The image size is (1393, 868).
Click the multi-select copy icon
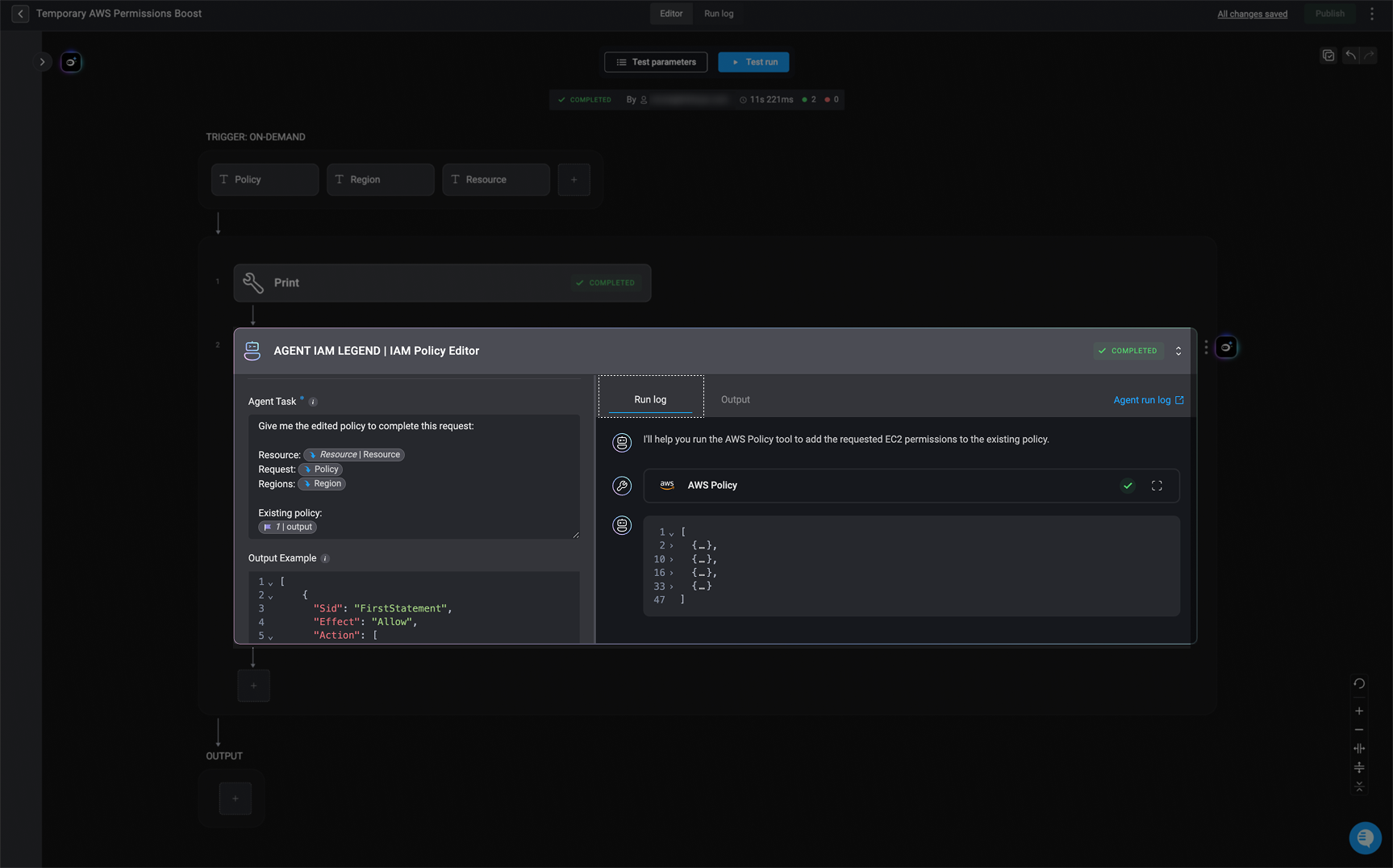coord(1328,56)
